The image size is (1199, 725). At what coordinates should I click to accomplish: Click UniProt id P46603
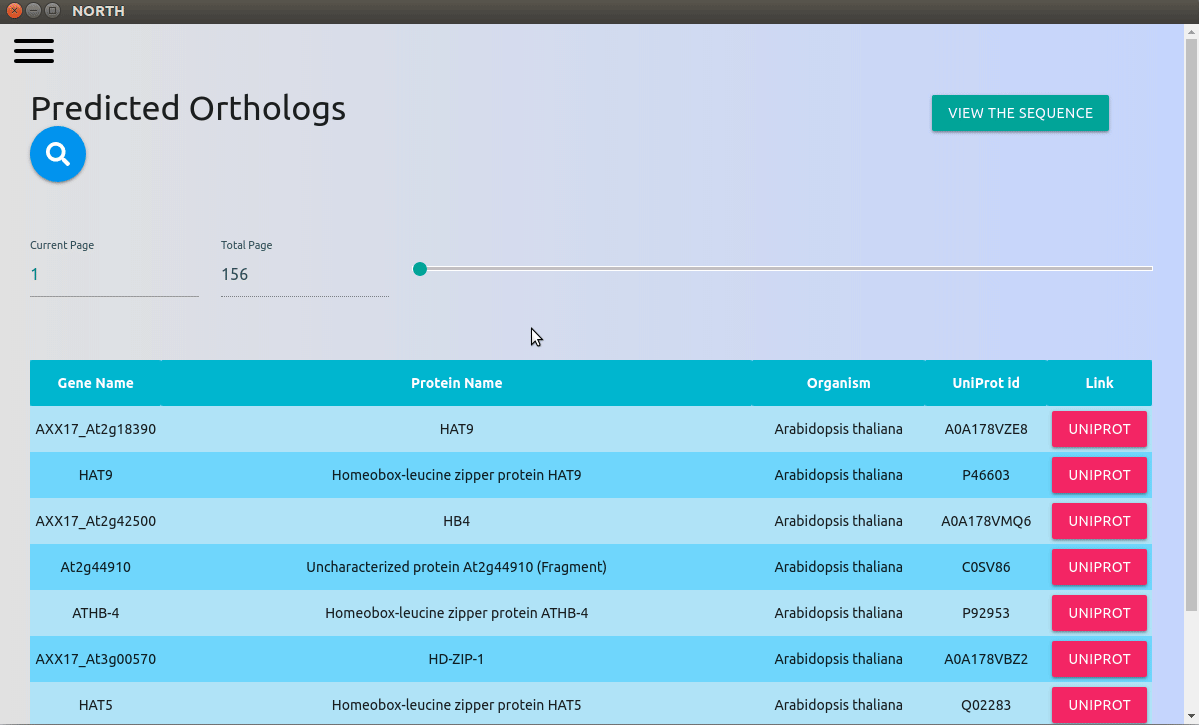[986, 475]
